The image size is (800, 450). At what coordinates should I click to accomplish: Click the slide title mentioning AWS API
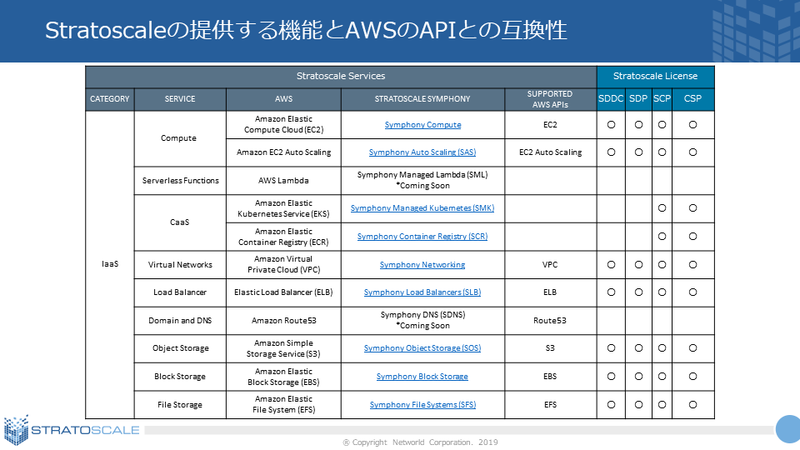(306, 30)
